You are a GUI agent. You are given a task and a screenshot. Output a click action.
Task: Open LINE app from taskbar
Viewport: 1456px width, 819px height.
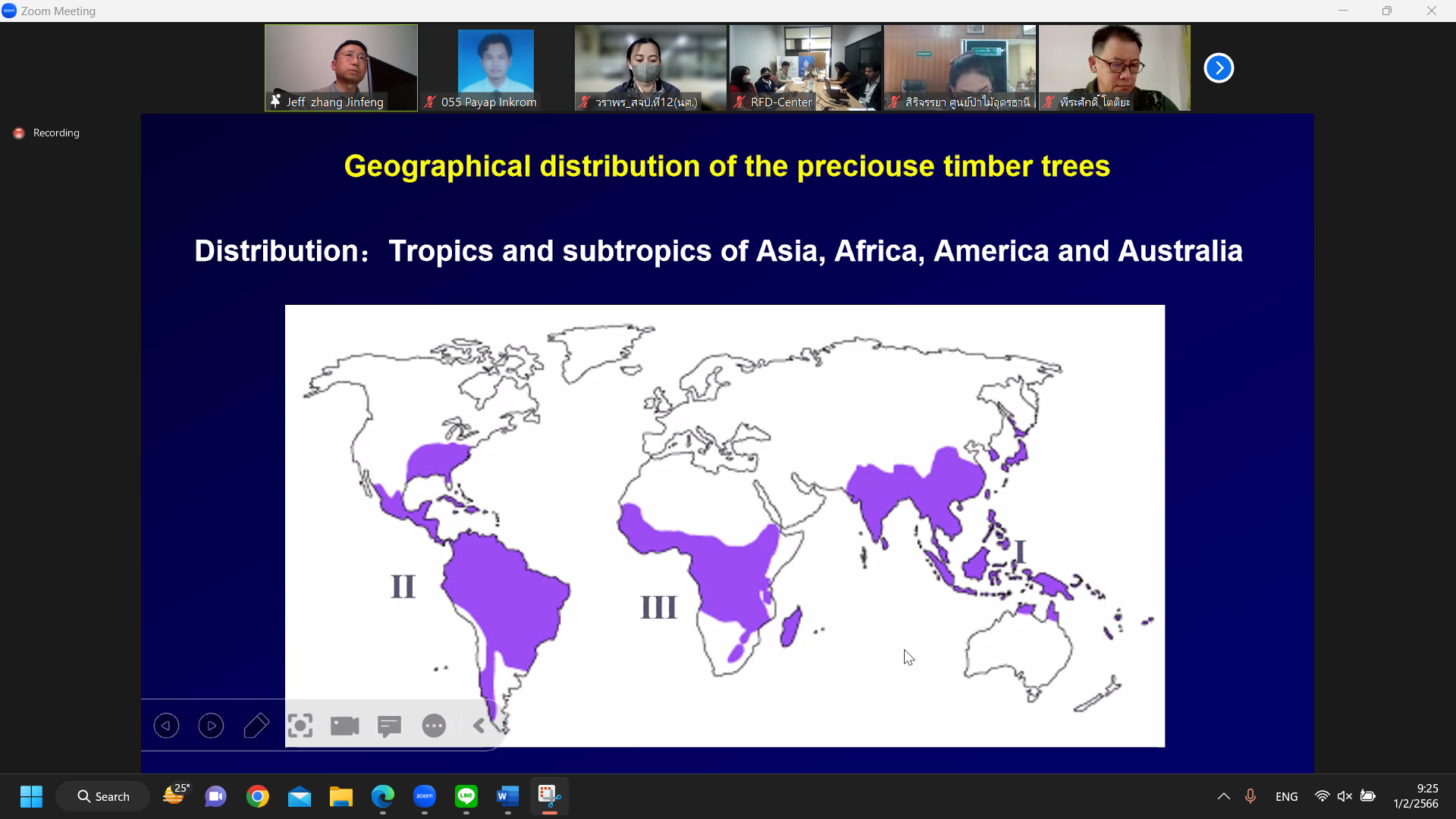pos(466,796)
